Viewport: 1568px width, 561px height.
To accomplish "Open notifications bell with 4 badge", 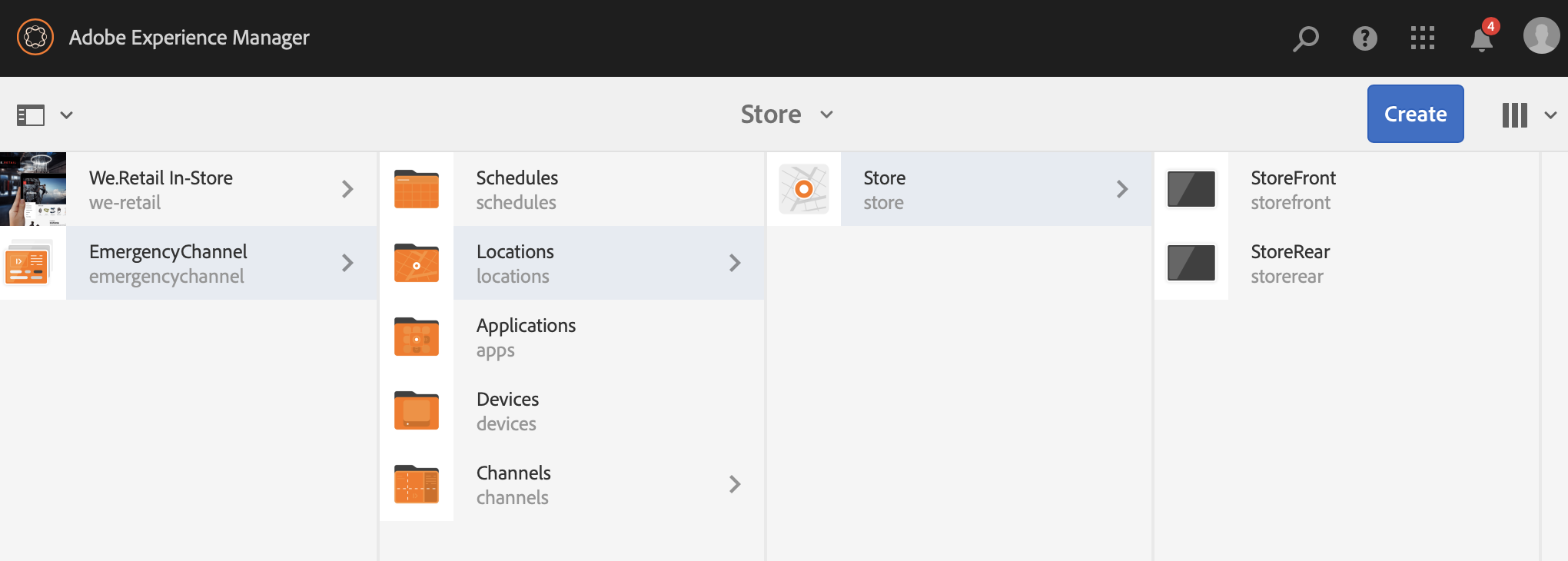I will [x=1482, y=38].
